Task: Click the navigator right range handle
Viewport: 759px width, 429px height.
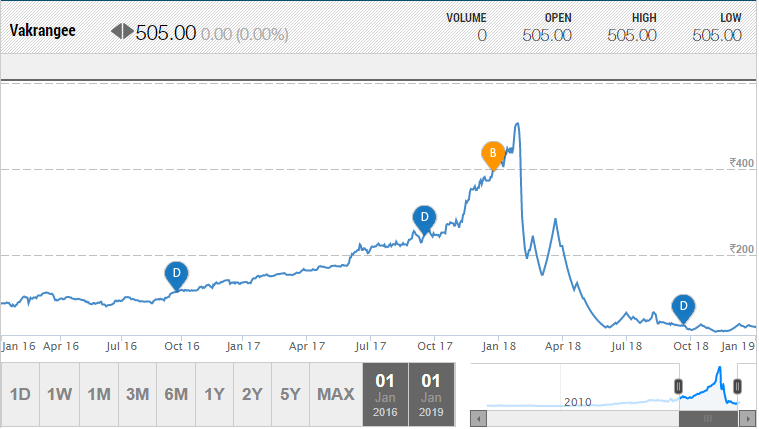Action: point(737,386)
